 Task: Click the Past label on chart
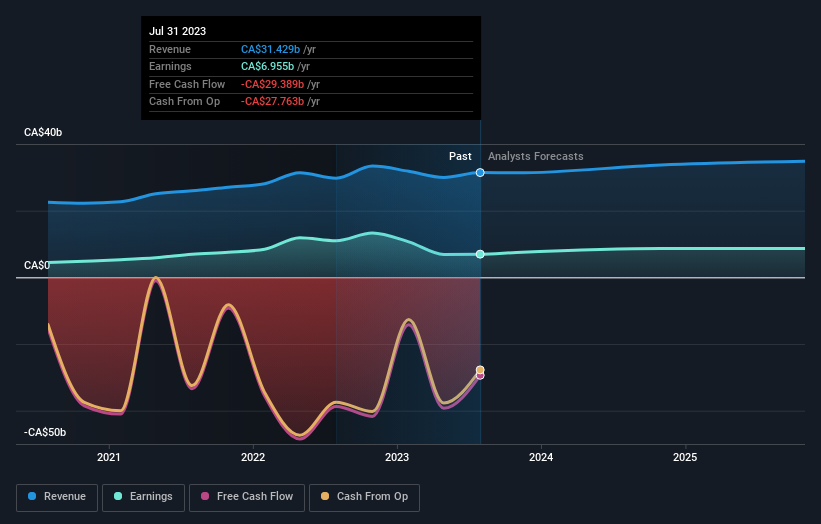tap(460, 156)
